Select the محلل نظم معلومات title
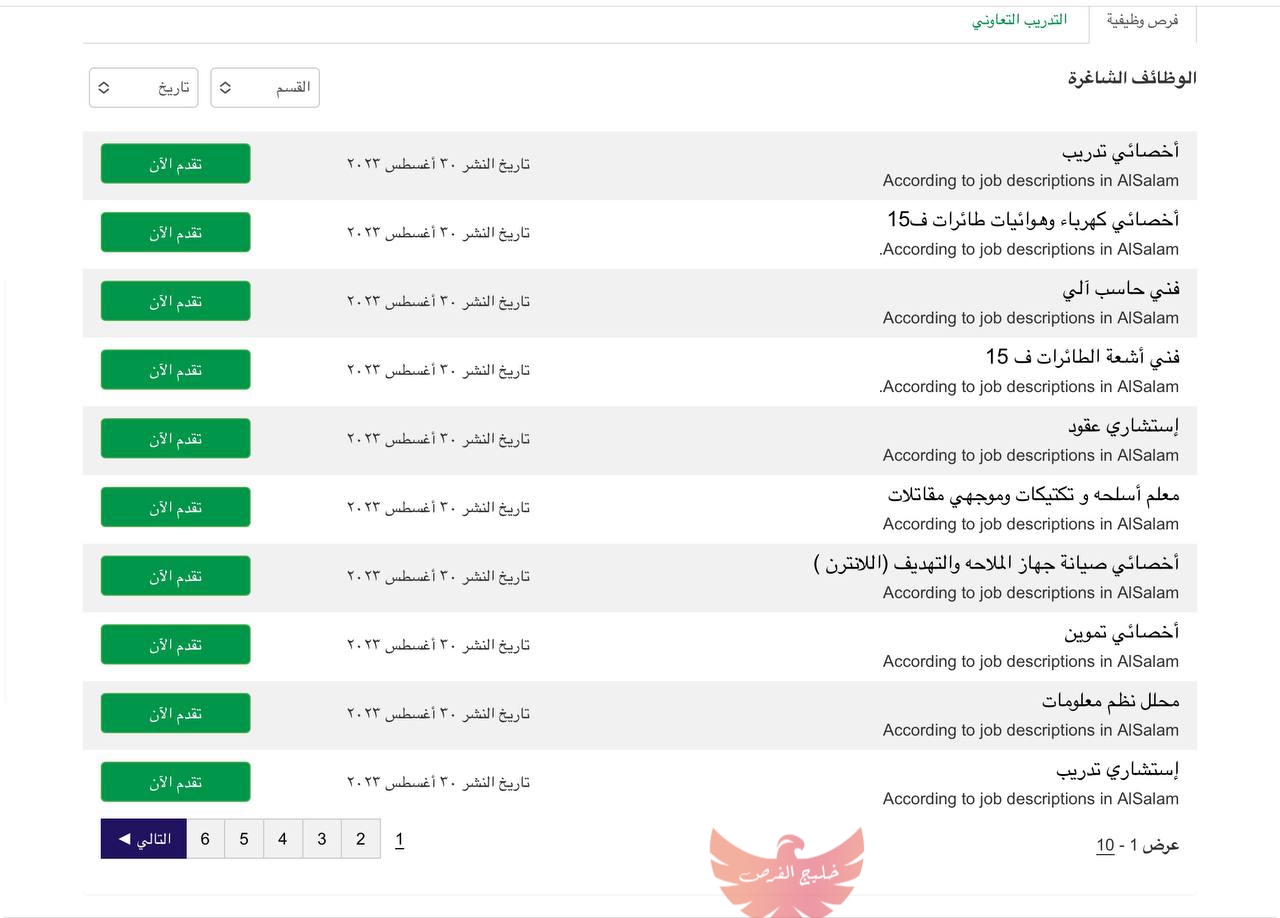Image resolution: width=1280 pixels, height=918 pixels. tap(1110, 701)
